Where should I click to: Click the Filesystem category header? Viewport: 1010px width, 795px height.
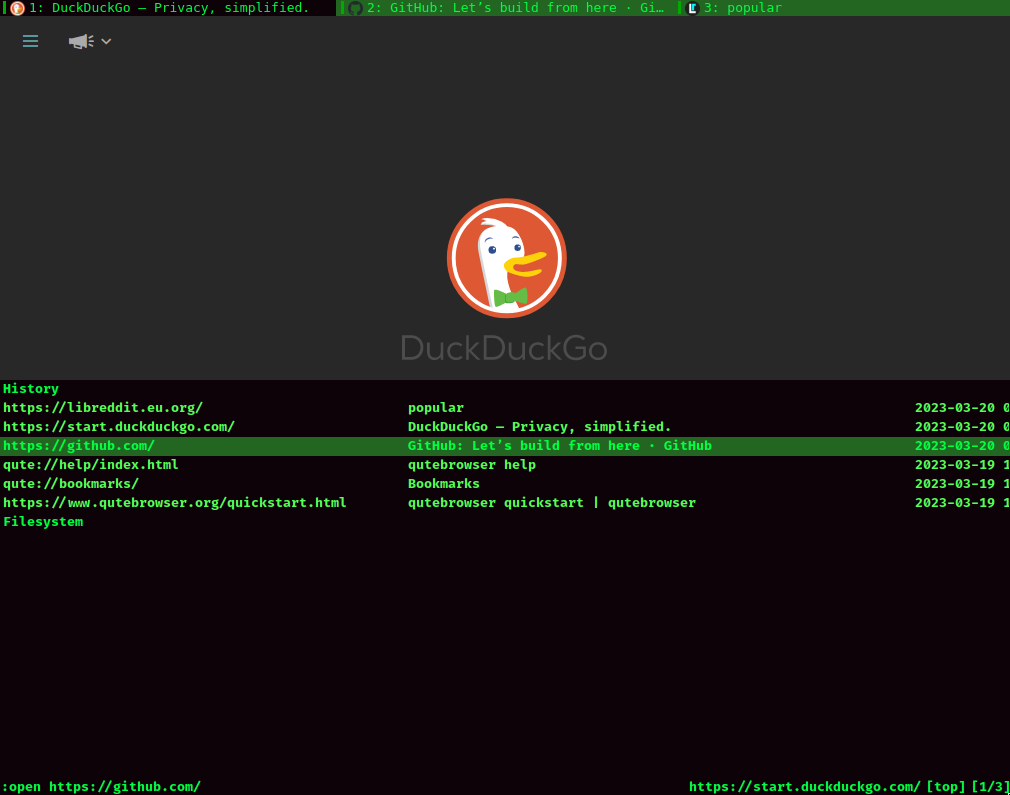click(43, 522)
